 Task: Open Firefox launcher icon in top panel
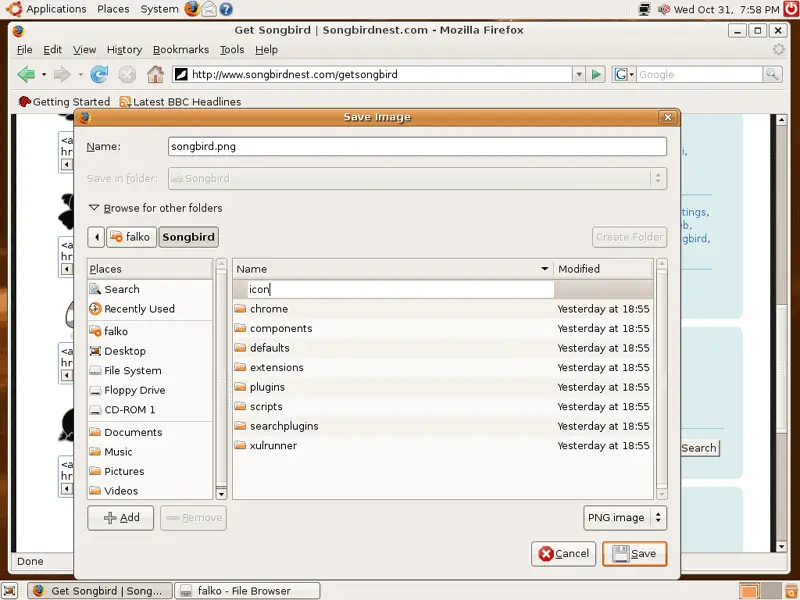pyautogui.click(x=192, y=9)
